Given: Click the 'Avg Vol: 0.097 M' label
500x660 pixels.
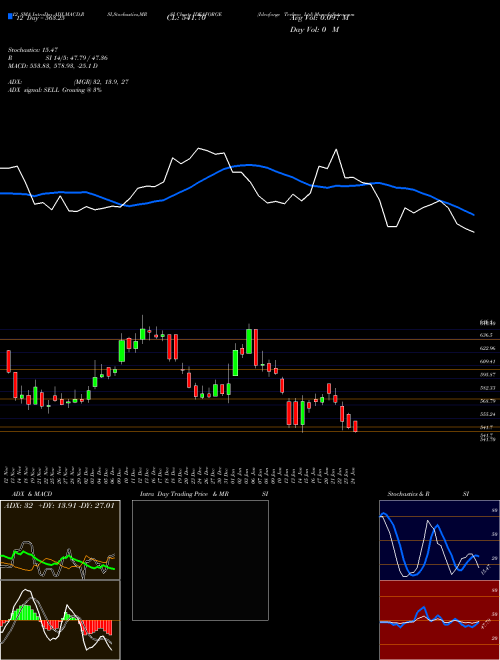Looking at the screenshot, I should [x=319, y=19].
